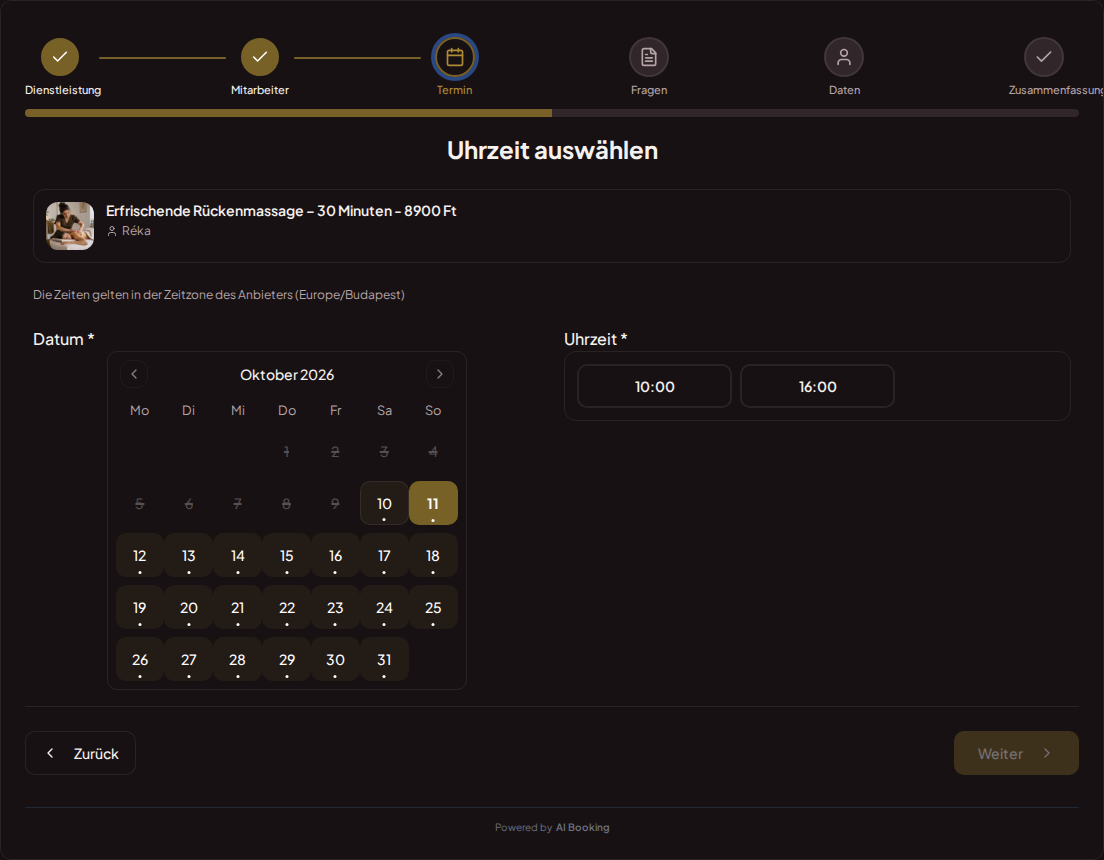Click the Mitarbeiter step checkmark icon
This screenshot has height=860, width=1104.
coord(260,57)
